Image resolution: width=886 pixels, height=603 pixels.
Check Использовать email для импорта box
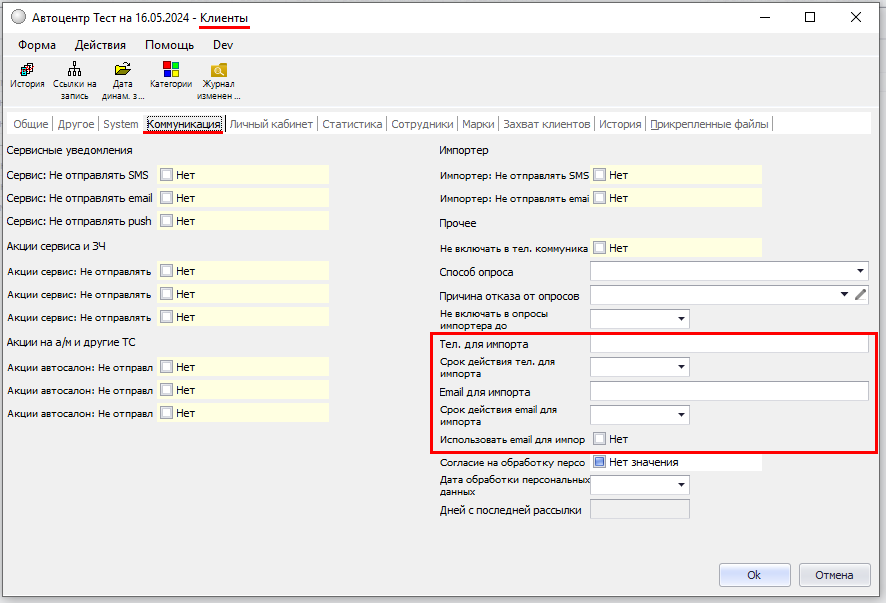[600, 439]
